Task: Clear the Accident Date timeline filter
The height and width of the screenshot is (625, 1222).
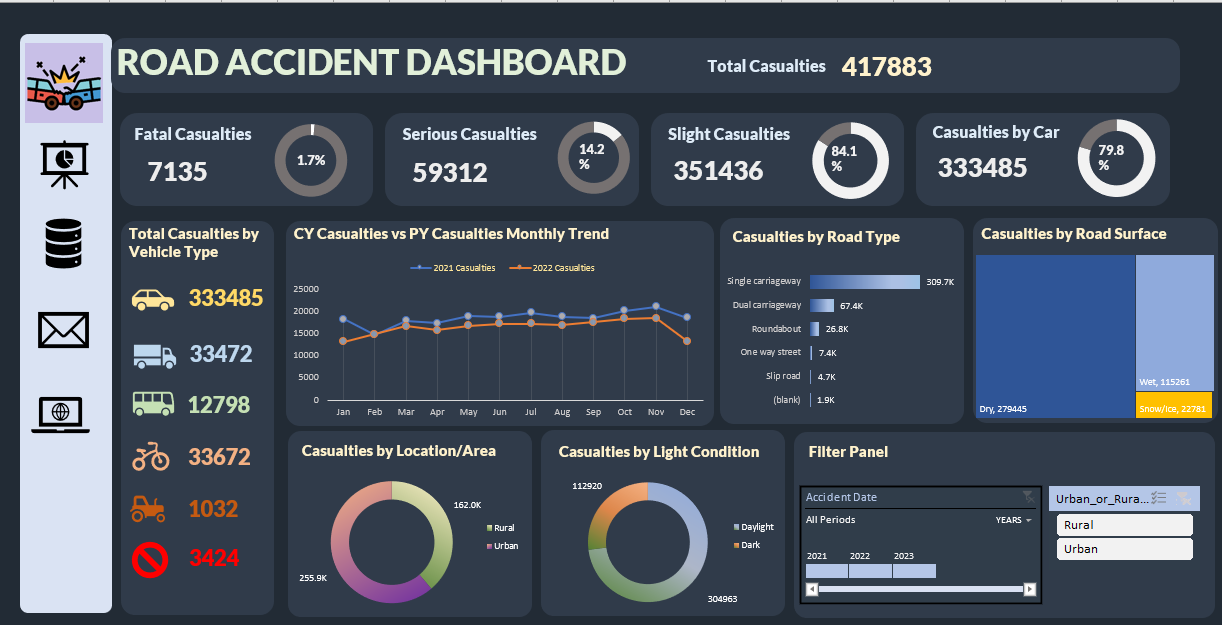Action: point(1028,497)
